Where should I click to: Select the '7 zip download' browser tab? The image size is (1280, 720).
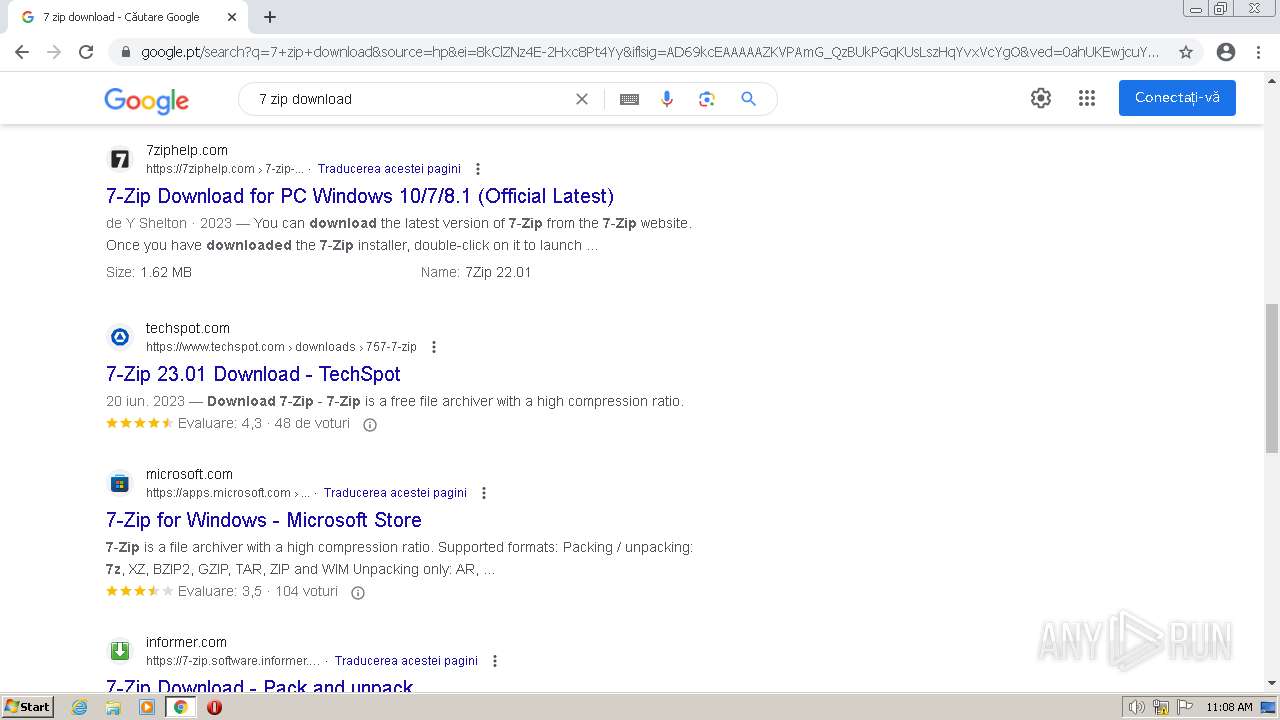pyautogui.click(x=128, y=17)
